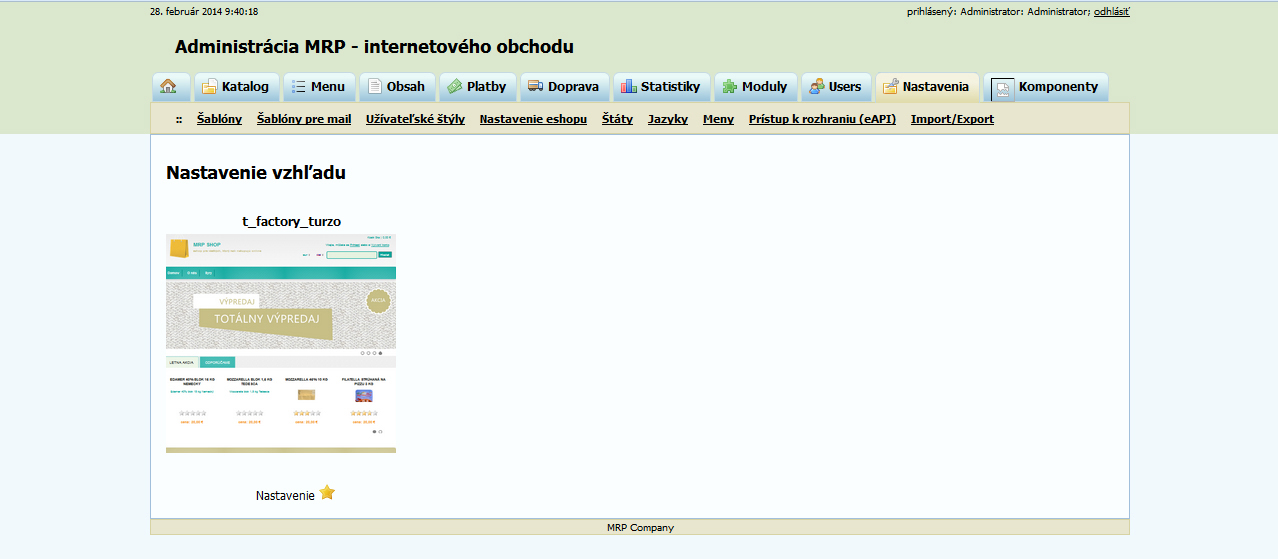Open Šablóny pre mail link

click(x=304, y=119)
